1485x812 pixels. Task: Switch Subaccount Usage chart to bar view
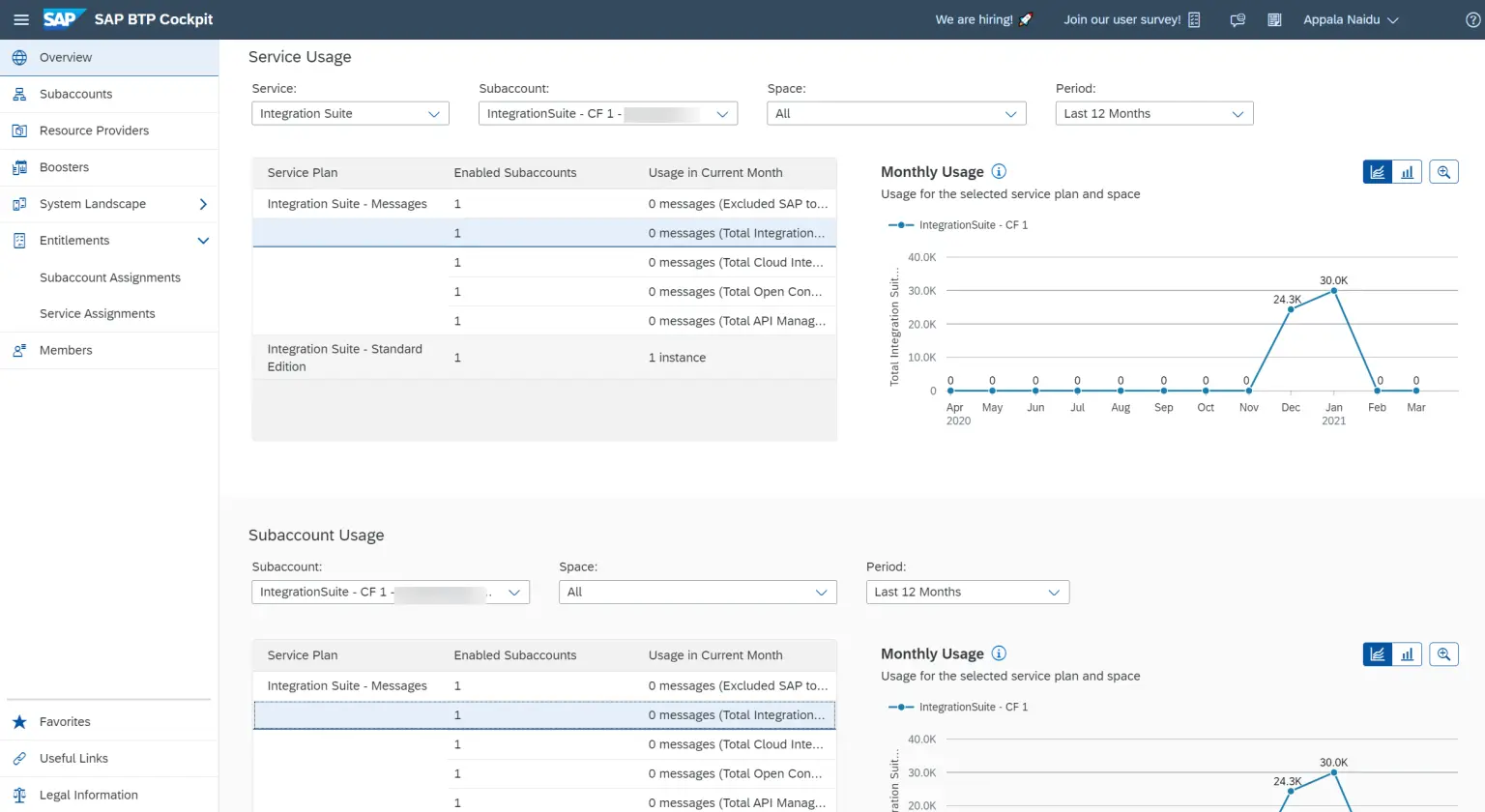1407,654
